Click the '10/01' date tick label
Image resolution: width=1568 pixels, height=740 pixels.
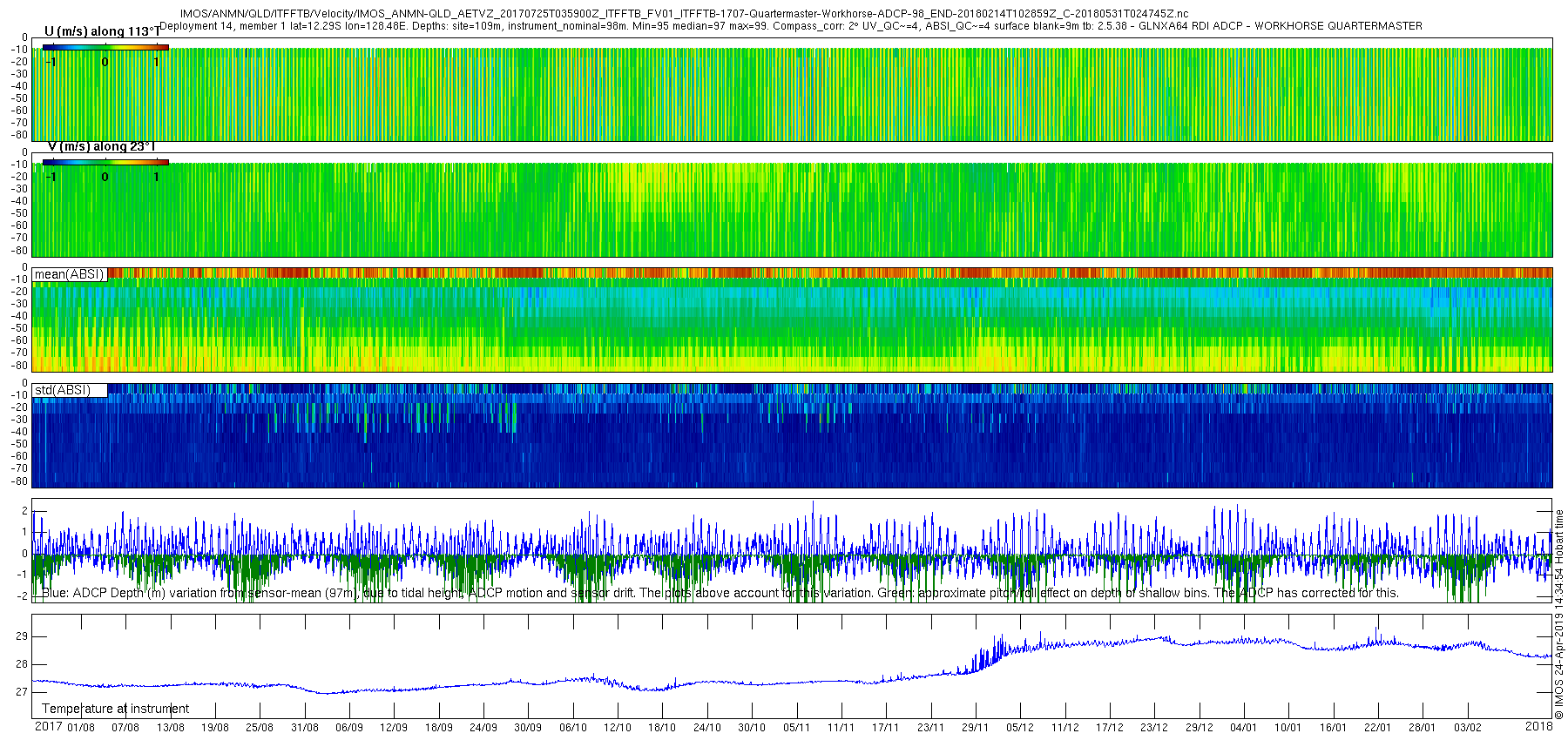1288,728
